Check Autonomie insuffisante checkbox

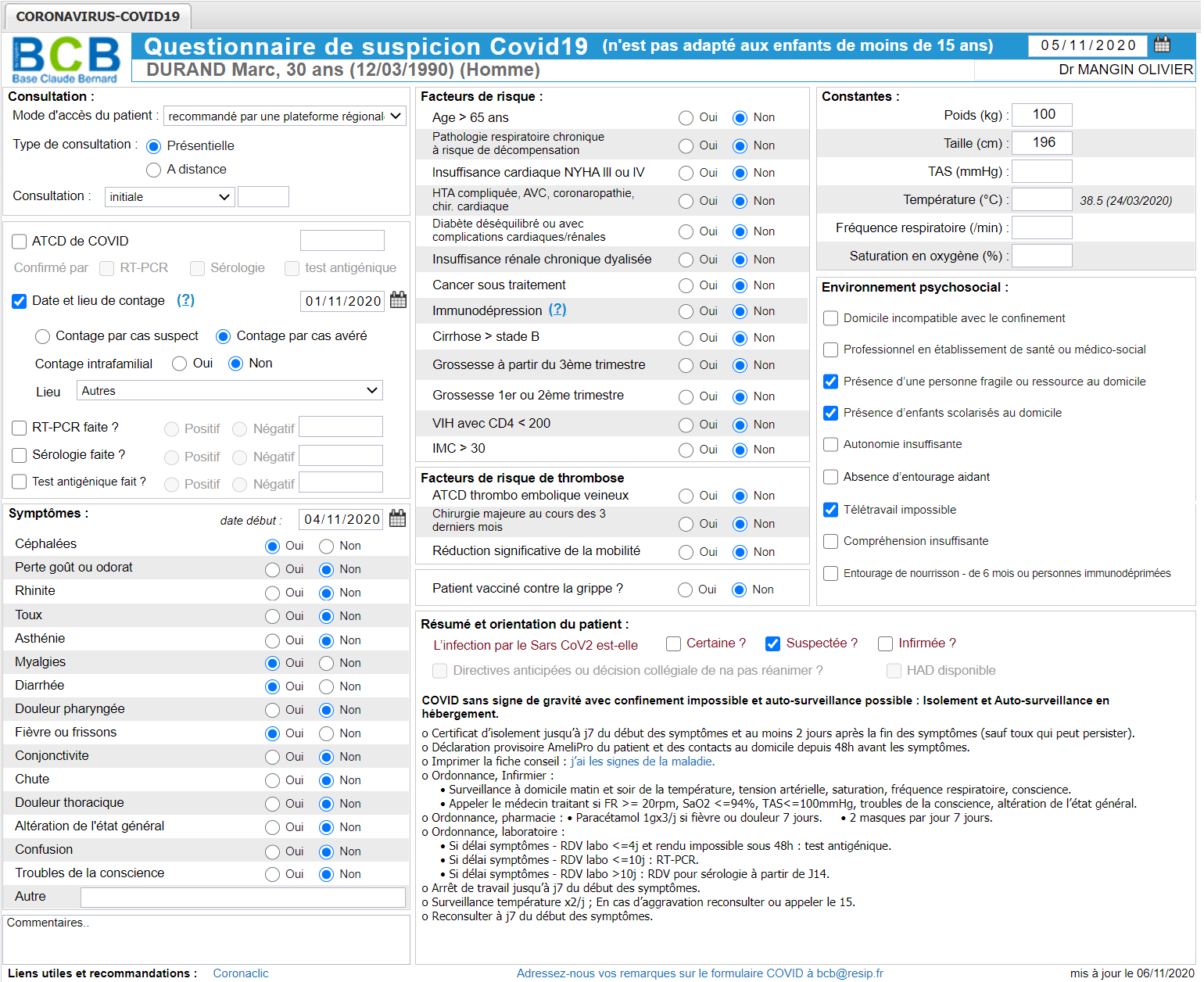coord(830,444)
